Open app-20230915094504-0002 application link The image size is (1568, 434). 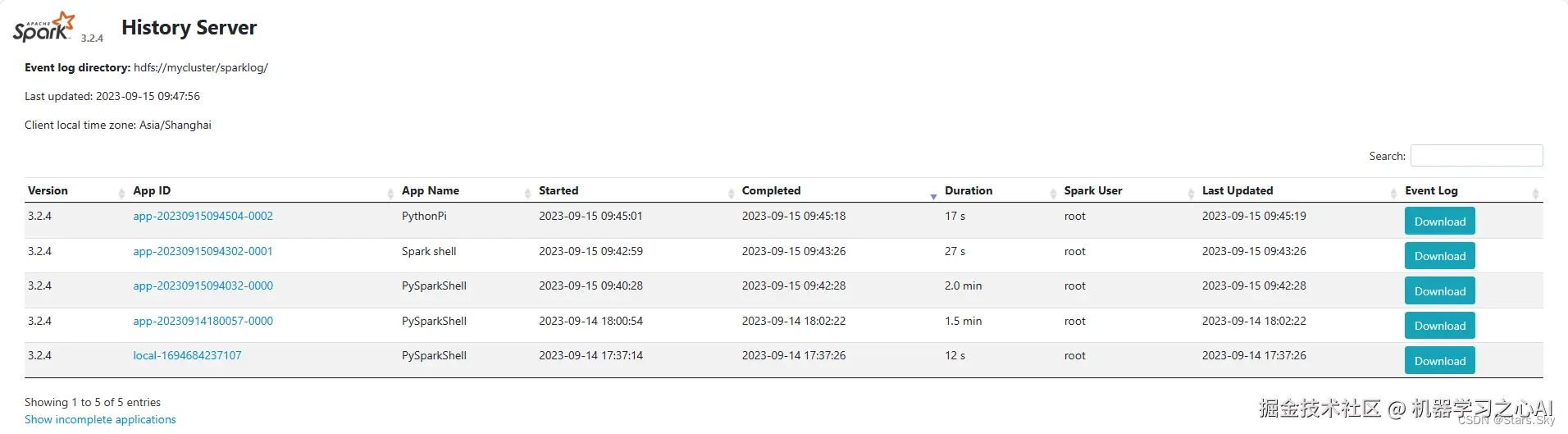(203, 217)
